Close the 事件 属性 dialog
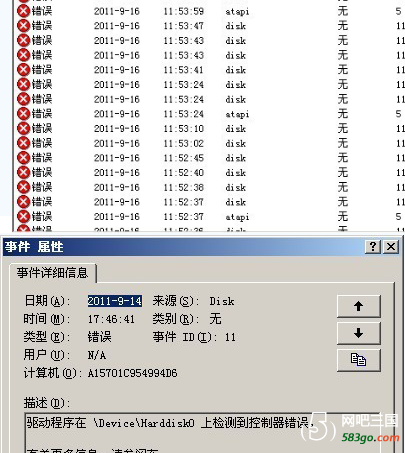 [x=391, y=247]
